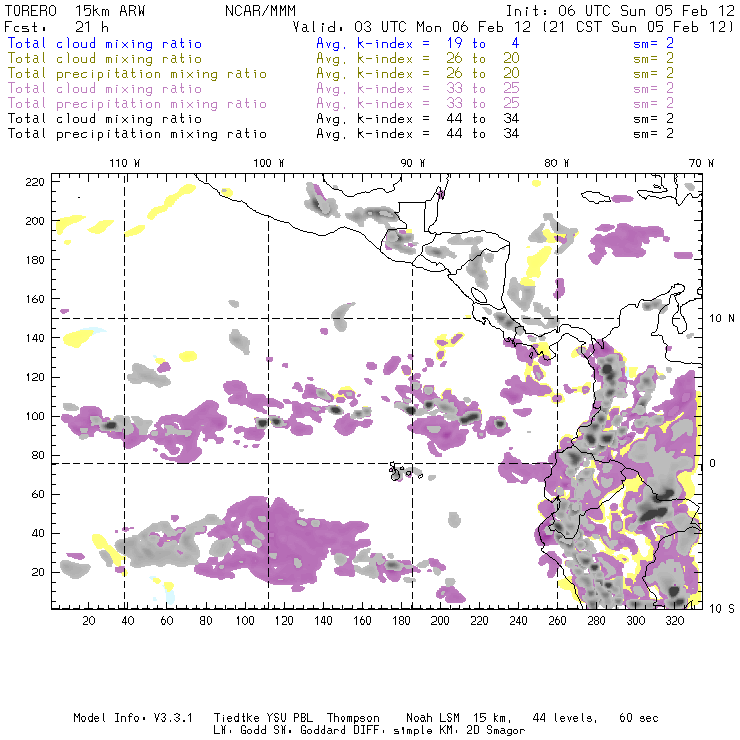Click the 'Fcst: 21 h' forecast hour text

coord(56,27)
